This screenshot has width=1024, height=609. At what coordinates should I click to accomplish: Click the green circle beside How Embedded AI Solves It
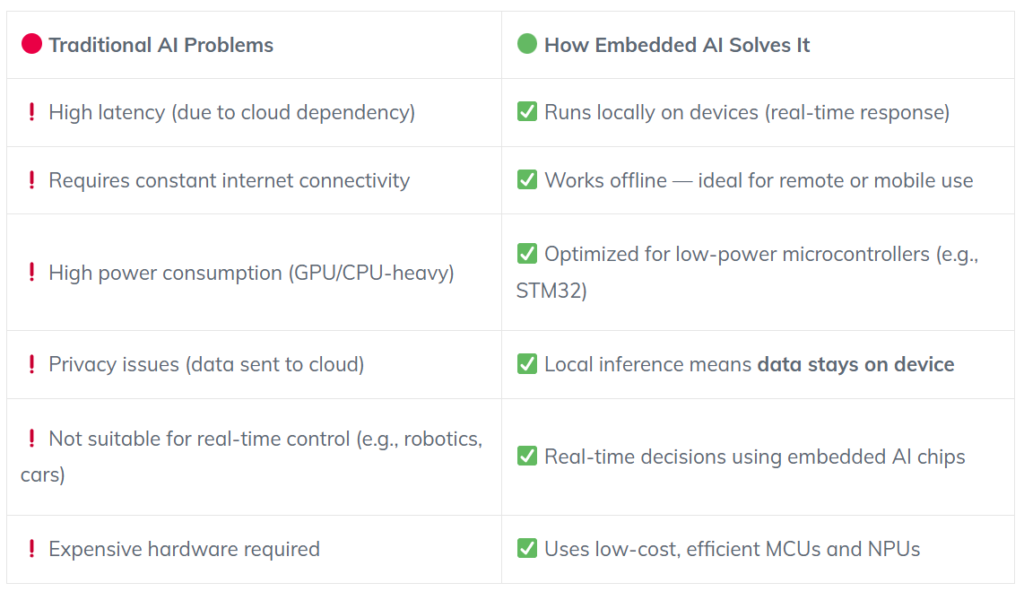[x=527, y=44]
